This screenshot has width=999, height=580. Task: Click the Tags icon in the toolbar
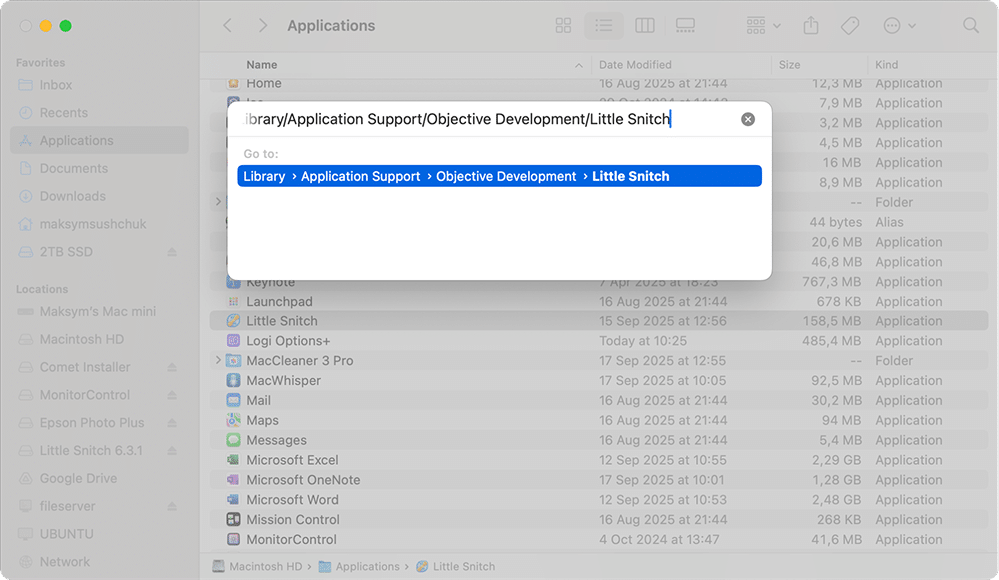[x=850, y=25]
